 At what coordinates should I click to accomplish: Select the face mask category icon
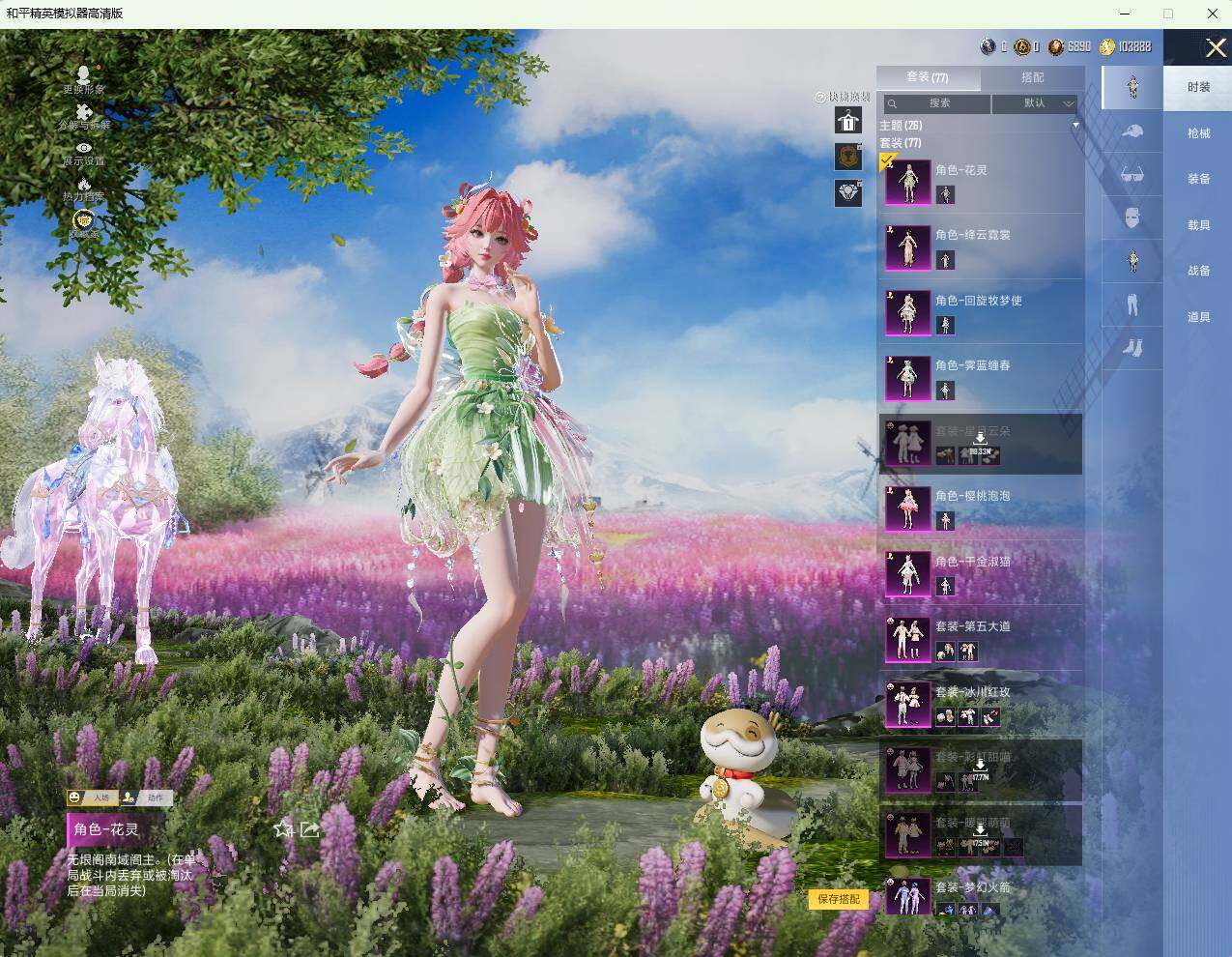(1132, 217)
